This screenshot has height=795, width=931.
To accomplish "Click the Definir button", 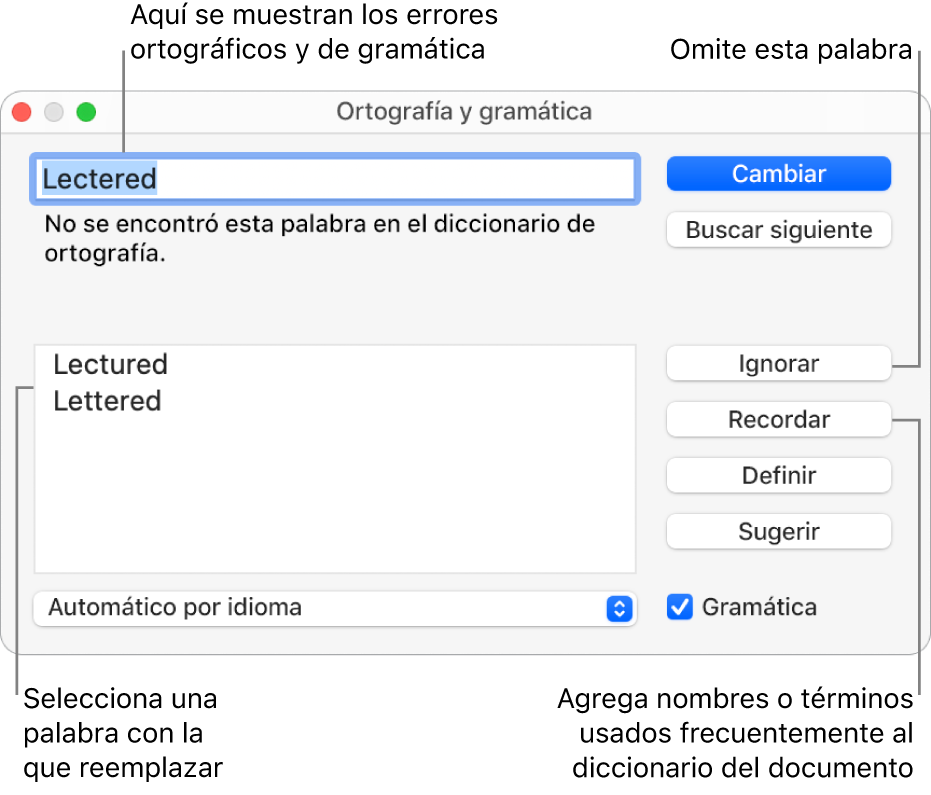I will tap(778, 476).
